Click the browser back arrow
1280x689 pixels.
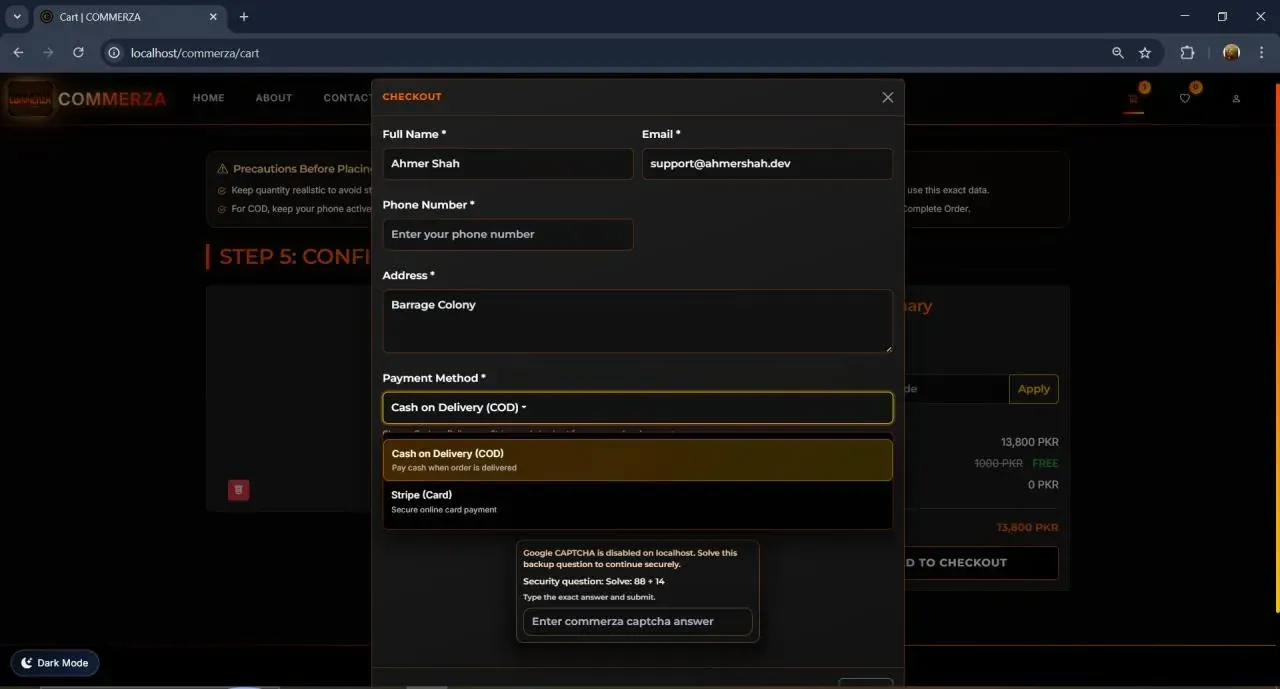tap(18, 52)
